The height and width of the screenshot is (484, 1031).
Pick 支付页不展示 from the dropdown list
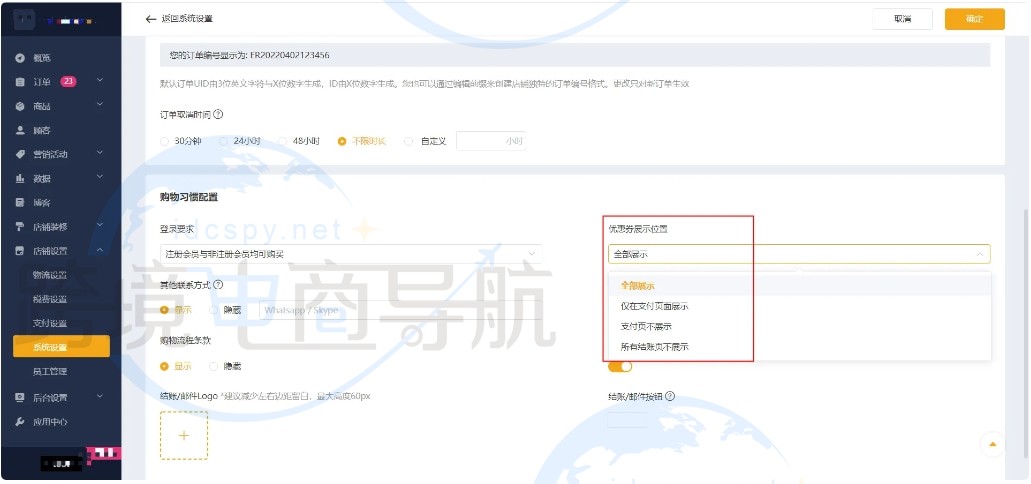[x=800, y=326]
